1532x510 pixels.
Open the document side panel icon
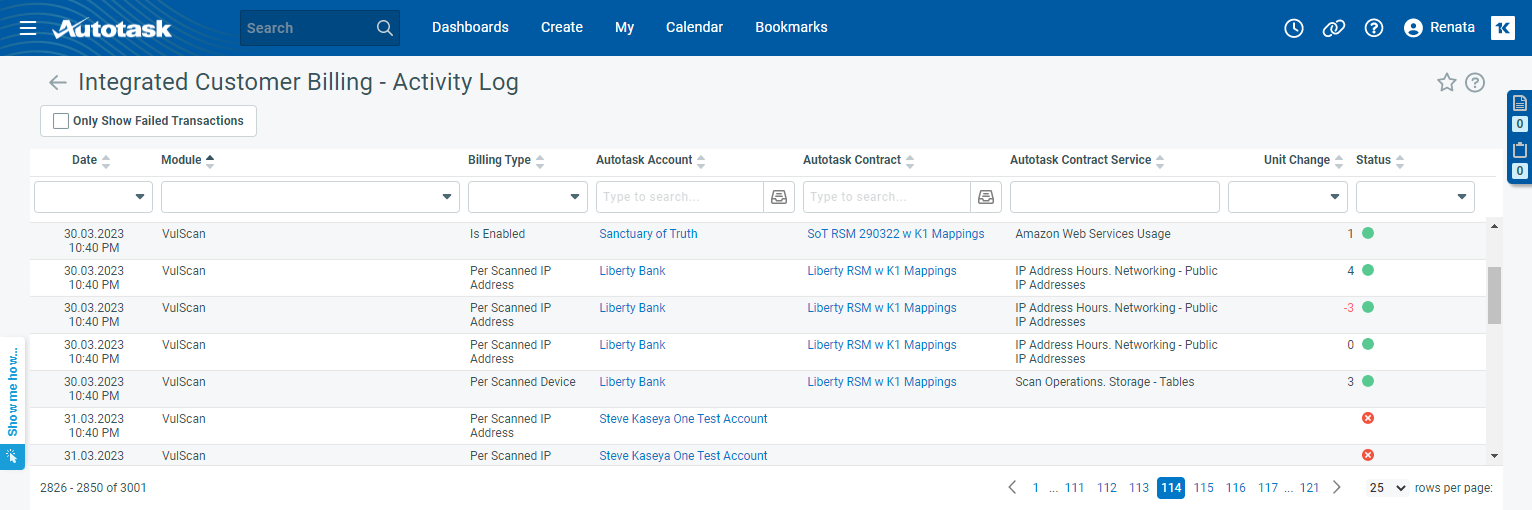[1520, 103]
